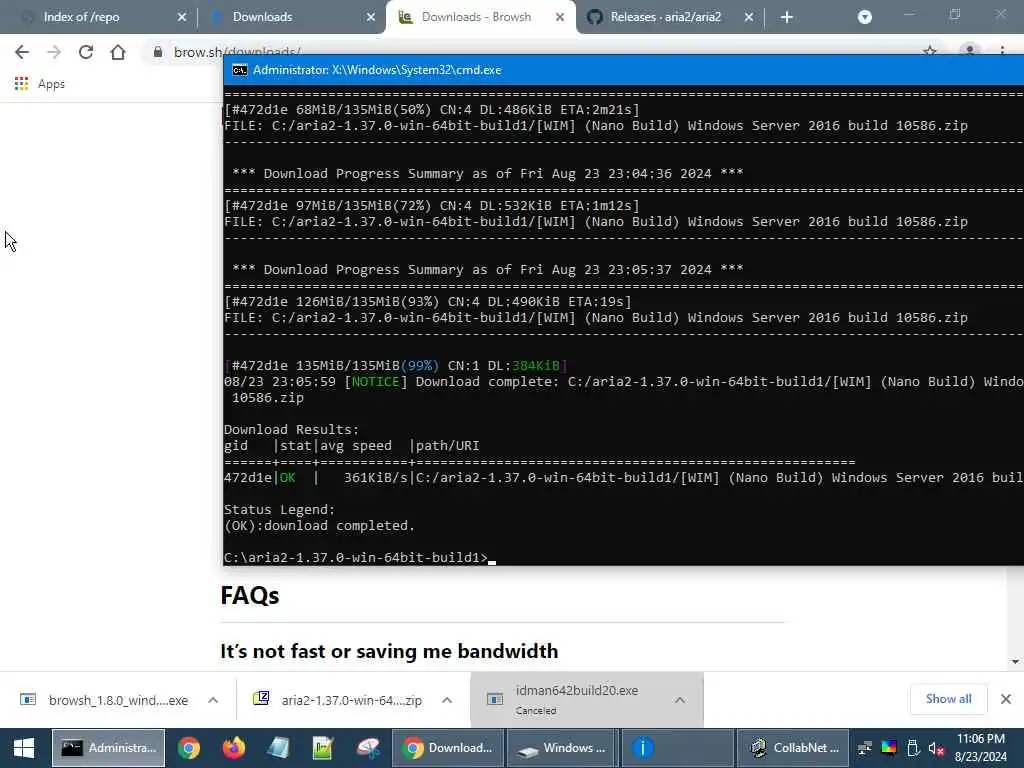Go back in Chrome browser history

(22, 52)
